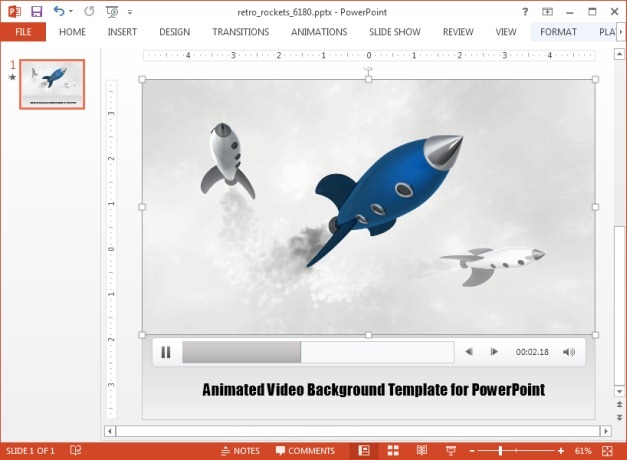Open PowerPoint Help question mark icon
The height and width of the screenshot is (460, 627).
525,12
